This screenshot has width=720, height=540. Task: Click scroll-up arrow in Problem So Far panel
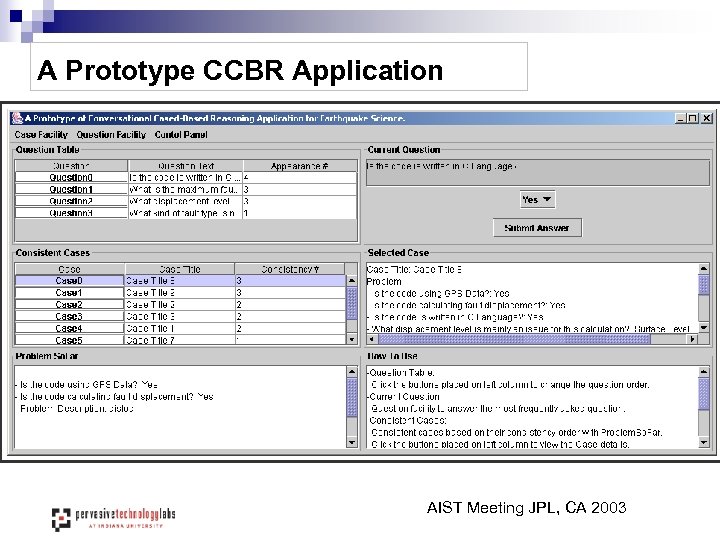point(352,372)
